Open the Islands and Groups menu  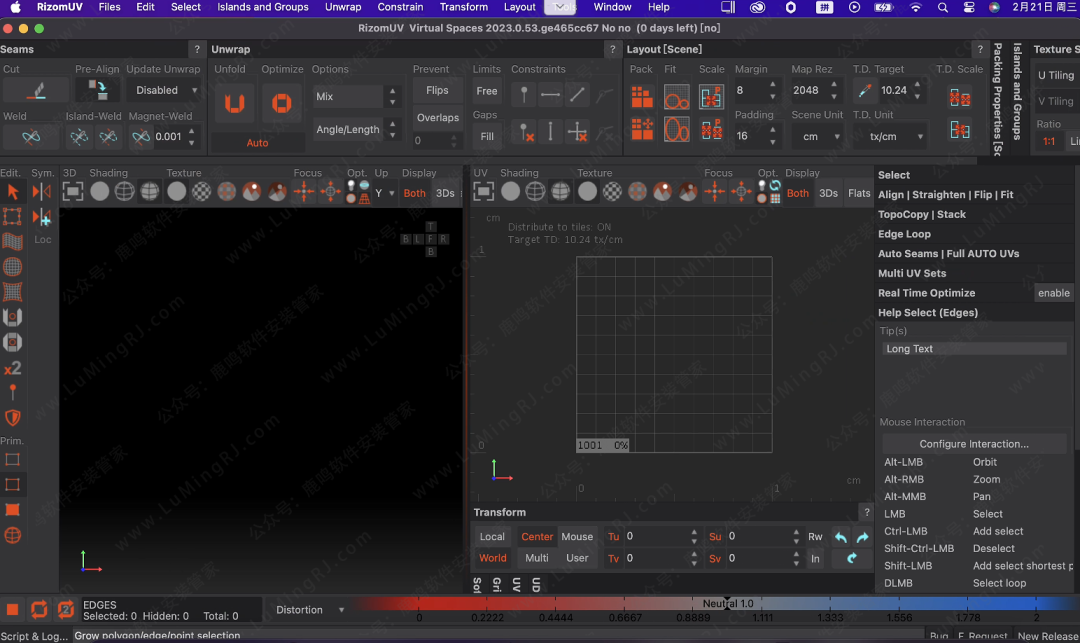(263, 7)
